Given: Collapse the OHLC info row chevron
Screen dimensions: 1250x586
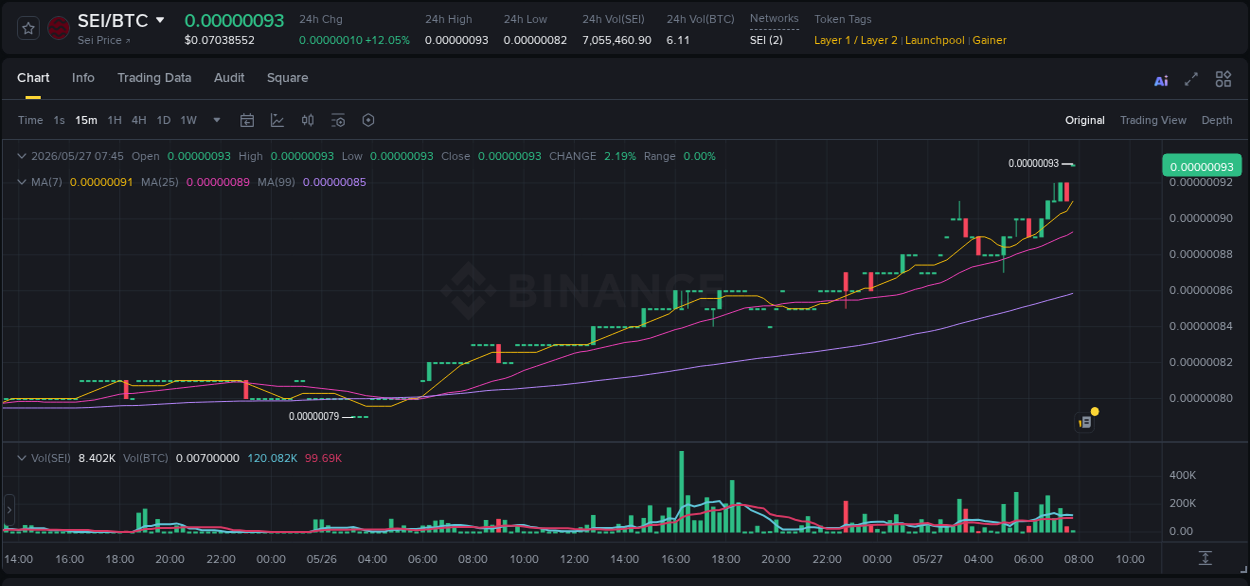Looking at the screenshot, I should coord(21,156).
